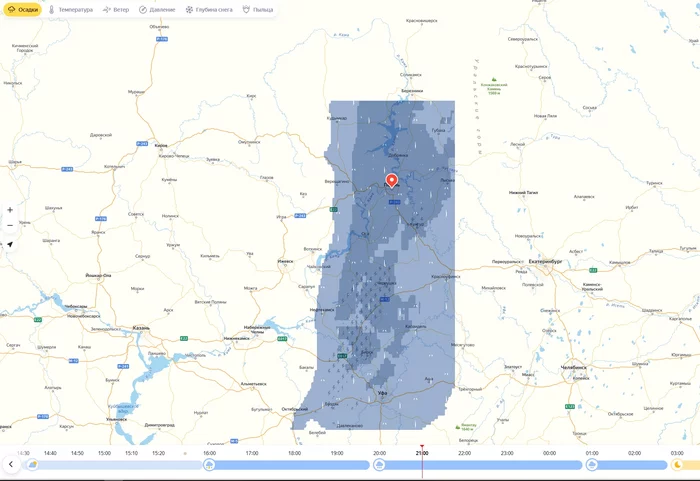
Task: Open the Глубина снега snow depth tab
Action: [x=209, y=10]
